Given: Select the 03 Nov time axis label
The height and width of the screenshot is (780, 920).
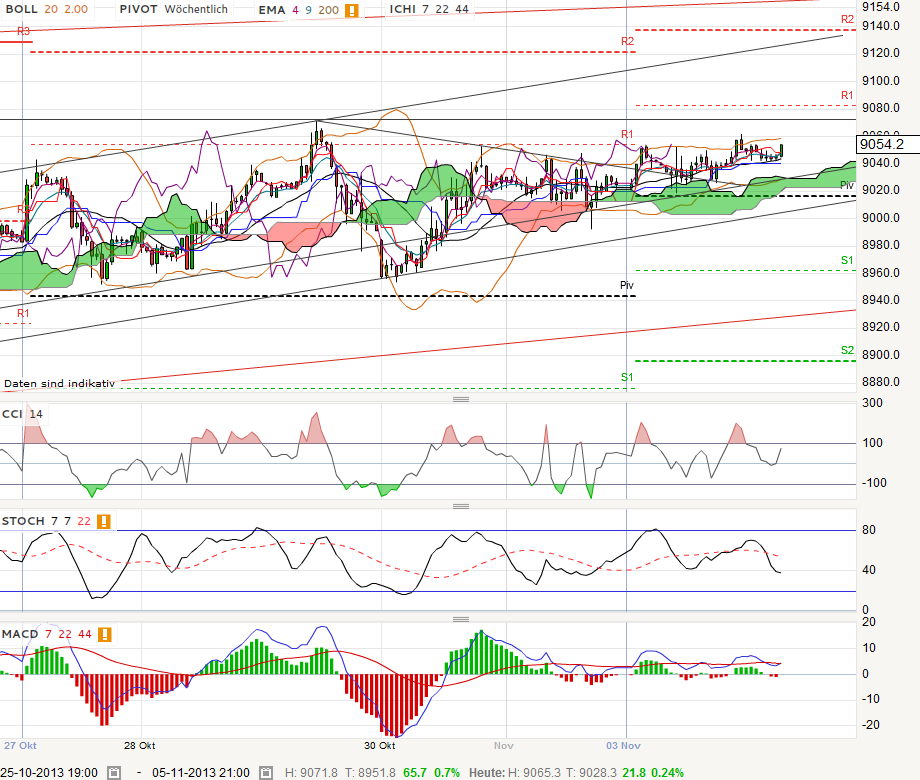Looking at the screenshot, I should [623, 746].
